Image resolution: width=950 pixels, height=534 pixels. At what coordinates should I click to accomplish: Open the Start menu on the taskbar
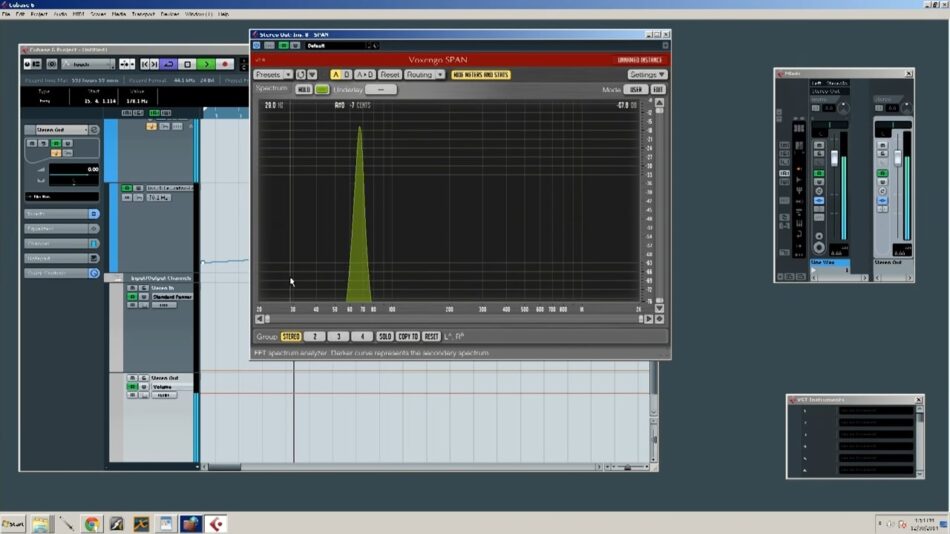(x=13, y=524)
